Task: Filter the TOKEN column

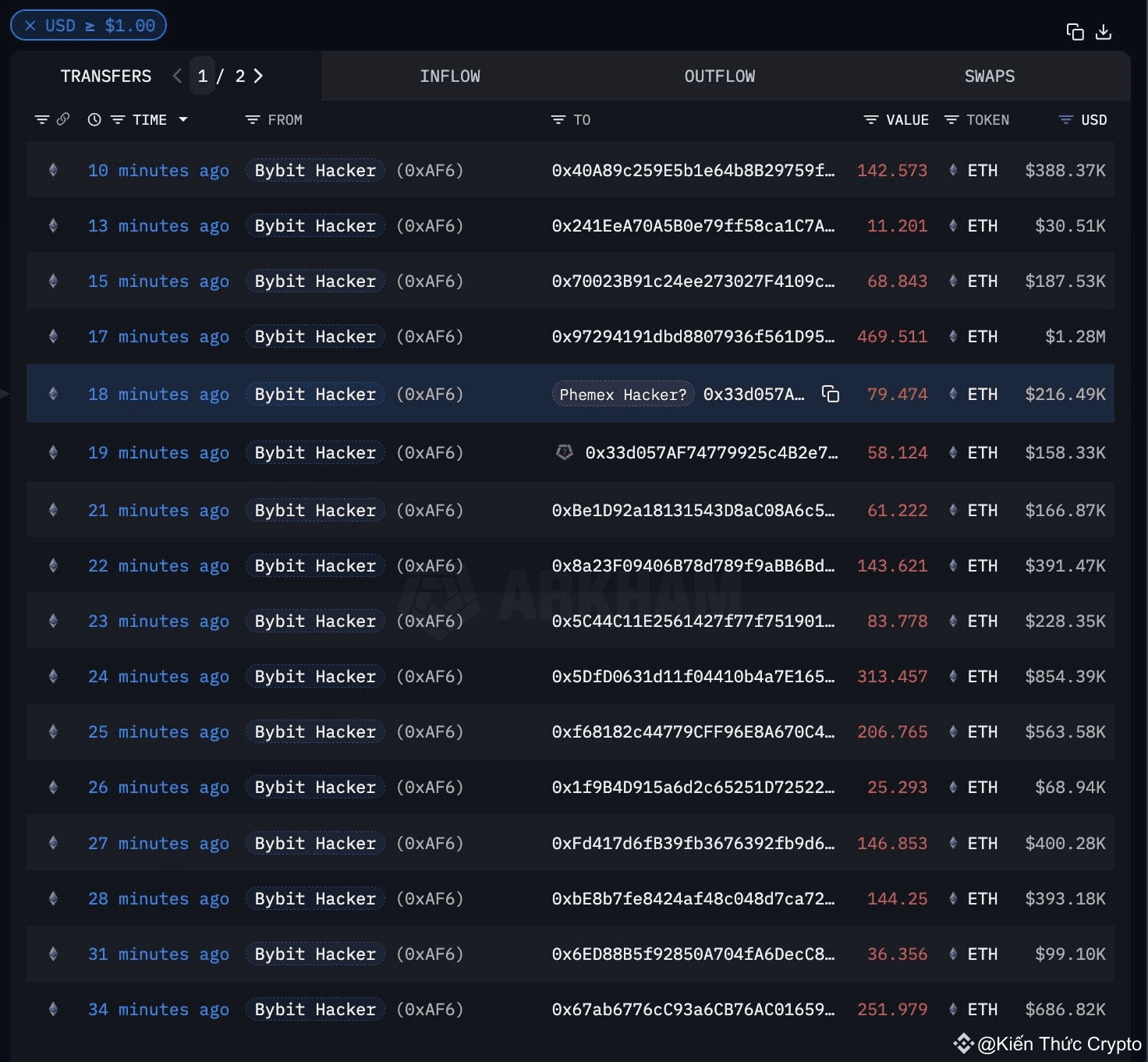Action: pyautogui.click(x=951, y=119)
